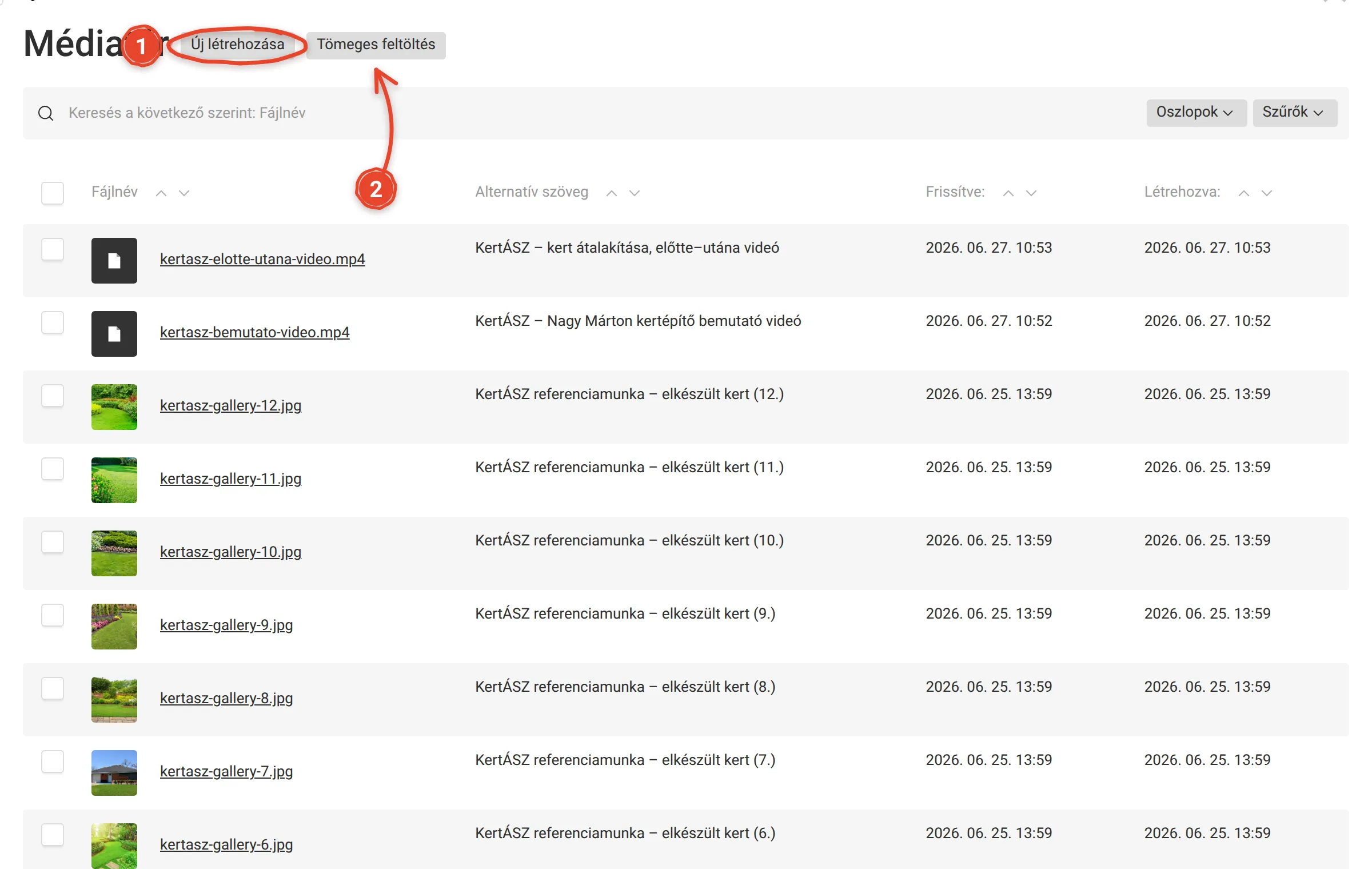Sort Frissítve column descending arrow

click(1031, 193)
